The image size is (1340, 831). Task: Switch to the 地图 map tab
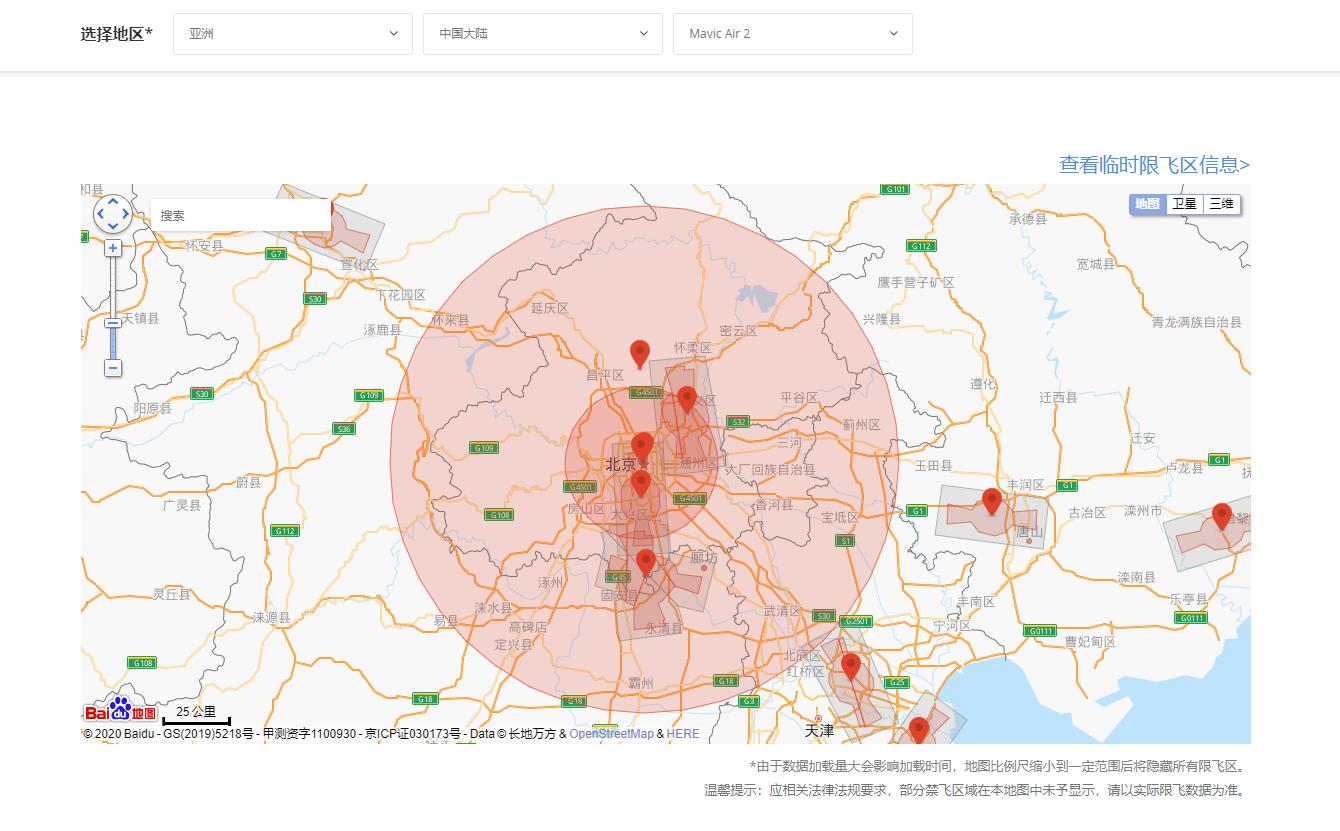[x=1147, y=204]
